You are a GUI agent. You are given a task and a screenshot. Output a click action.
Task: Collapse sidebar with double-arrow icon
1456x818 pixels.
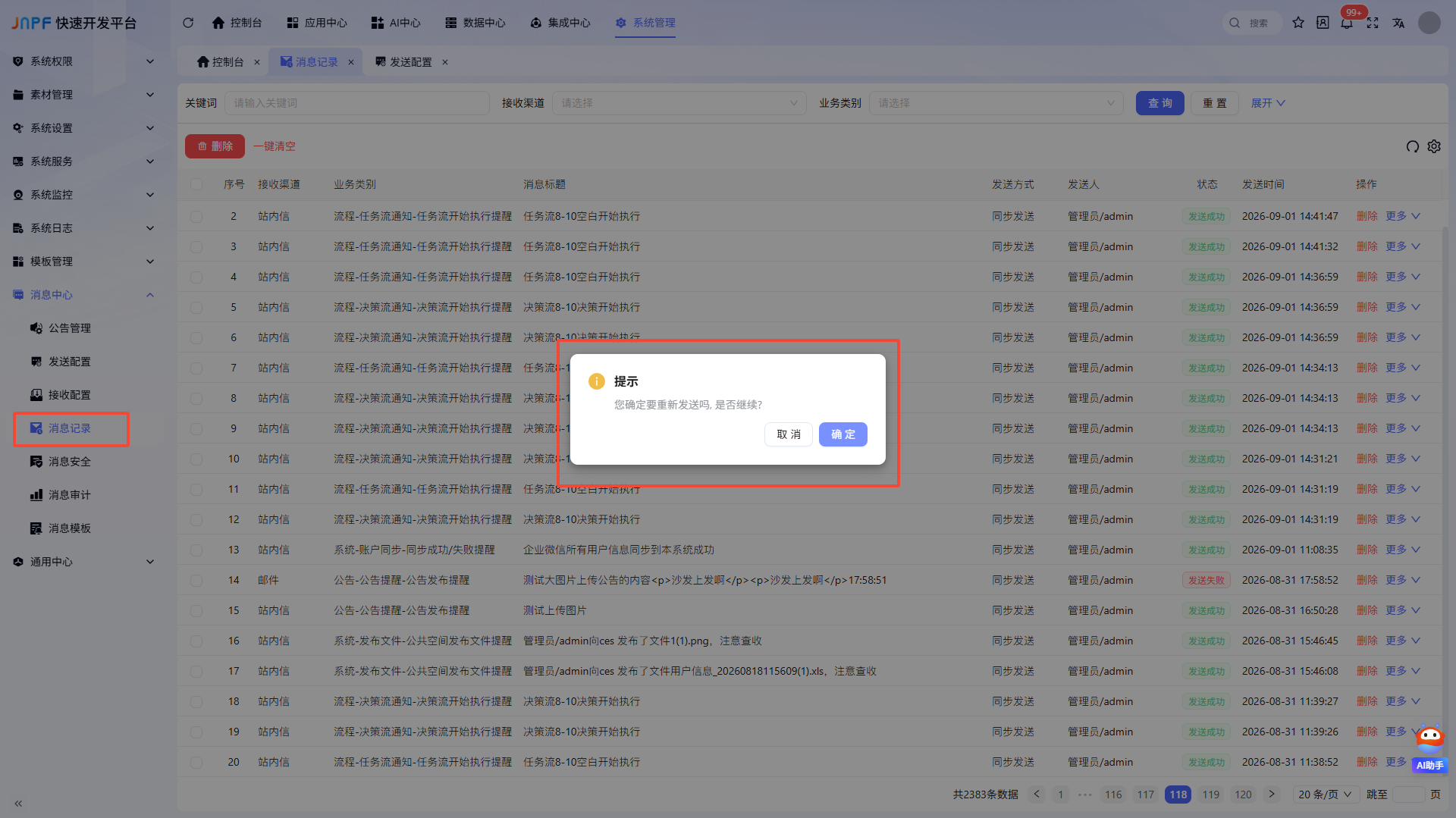(18, 804)
